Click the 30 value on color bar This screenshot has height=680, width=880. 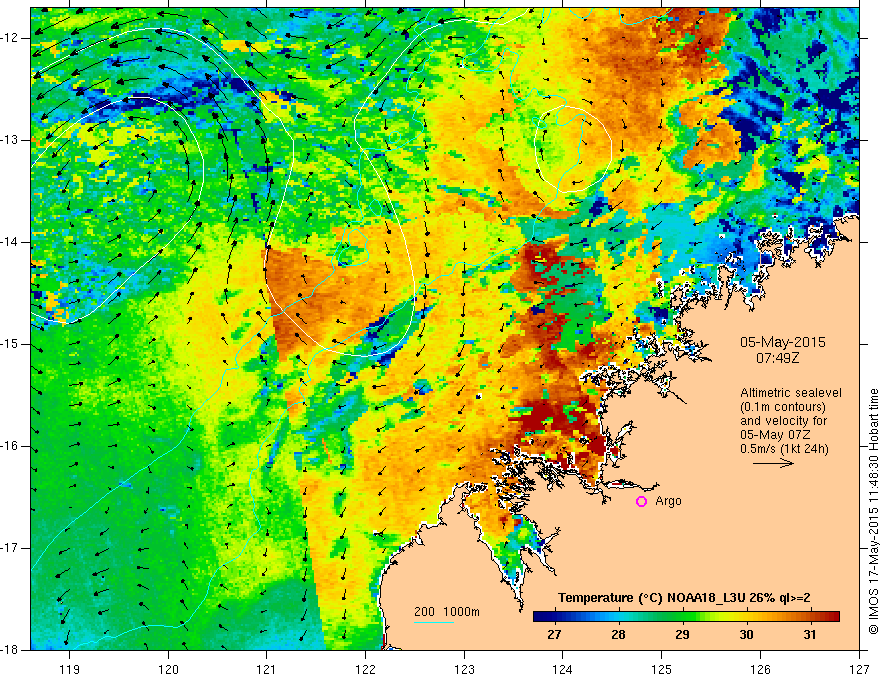(746, 635)
